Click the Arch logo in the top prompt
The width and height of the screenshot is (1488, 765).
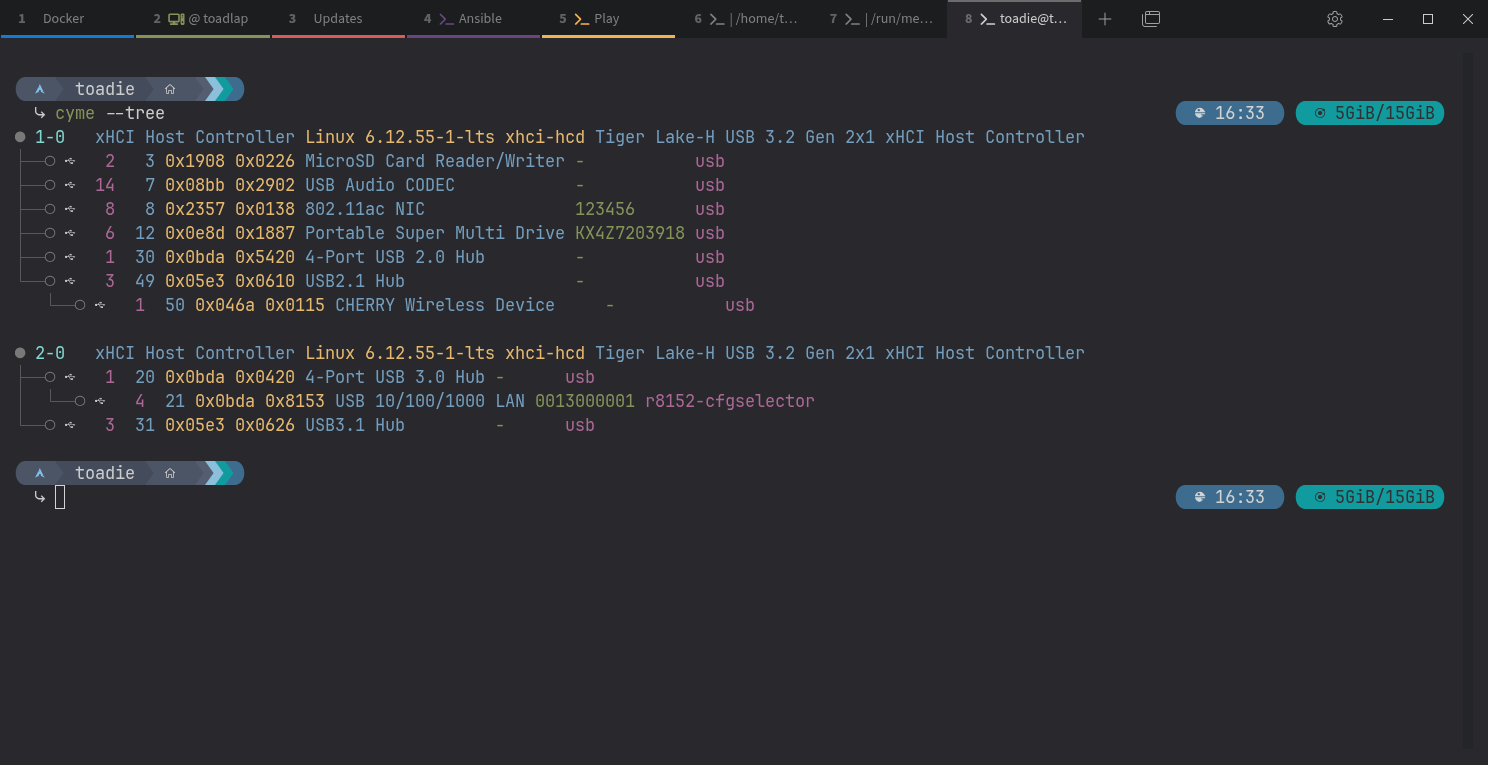(40, 89)
